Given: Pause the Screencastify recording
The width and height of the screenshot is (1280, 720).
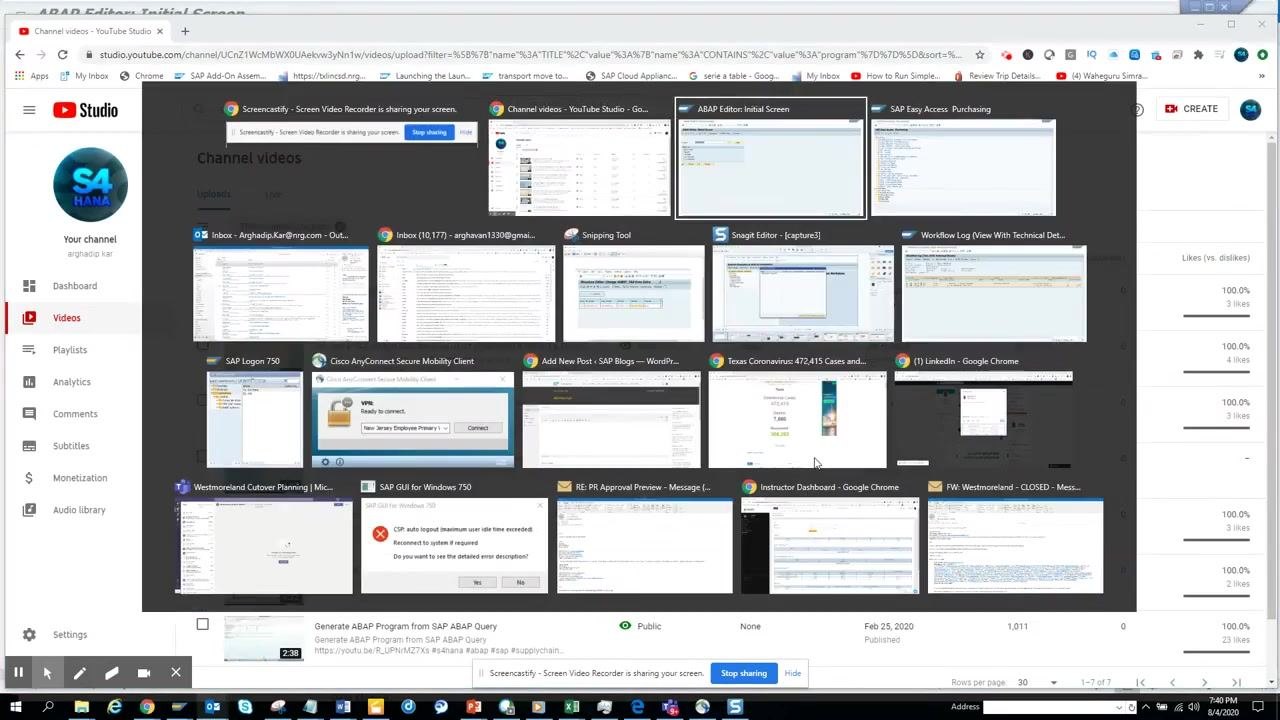Looking at the screenshot, I should point(18,673).
